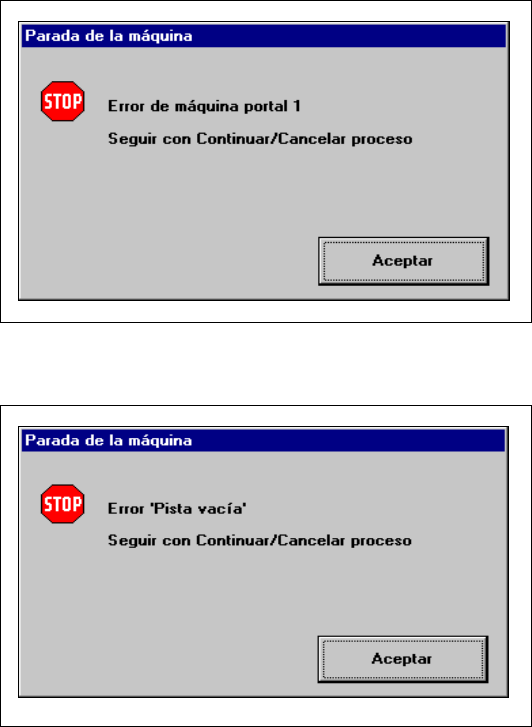The width and height of the screenshot is (532, 727).
Task: Click the word 'proceso' in the upper dialog
Action: pos(381,140)
